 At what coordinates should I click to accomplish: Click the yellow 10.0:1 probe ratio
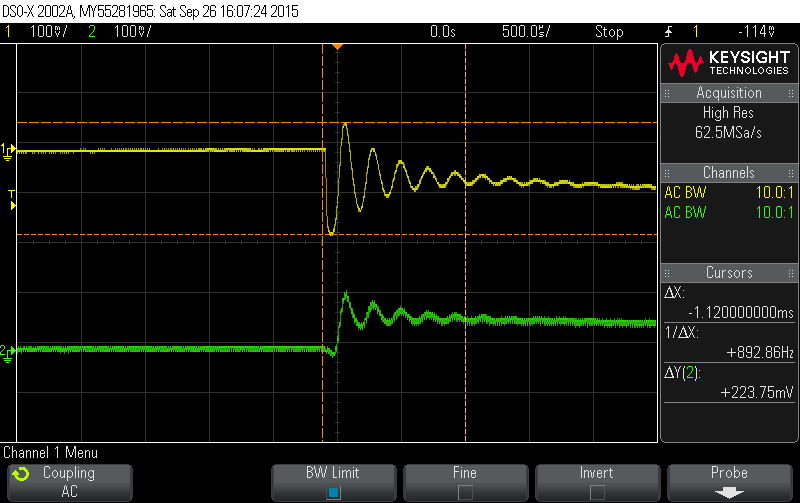[x=774, y=192]
